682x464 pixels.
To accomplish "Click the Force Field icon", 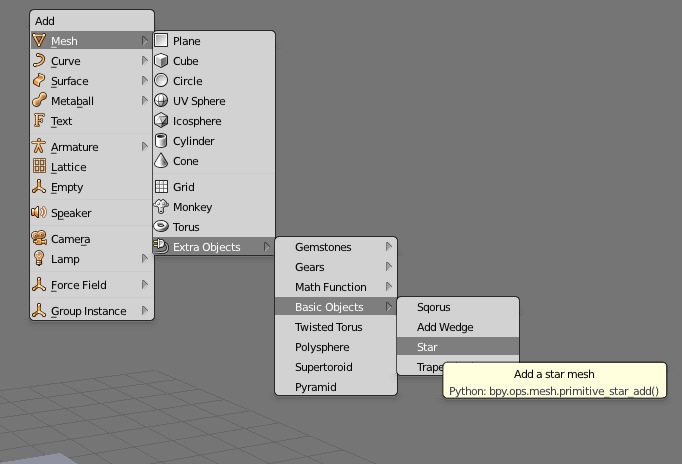I will click(39, 285).
